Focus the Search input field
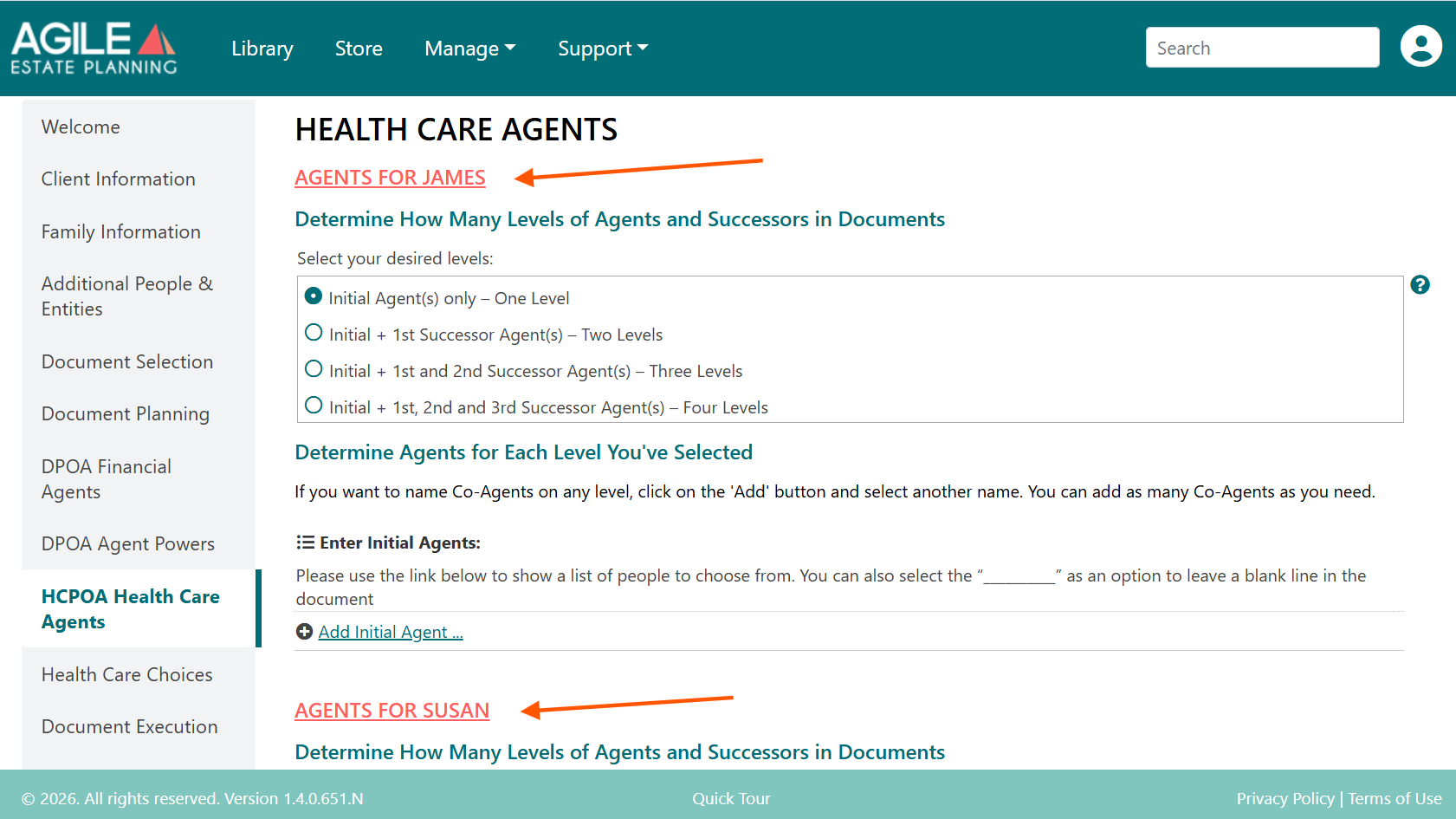Image resolution: width=1456 pixels, height=819 pixels. [x=1263, y=48]
